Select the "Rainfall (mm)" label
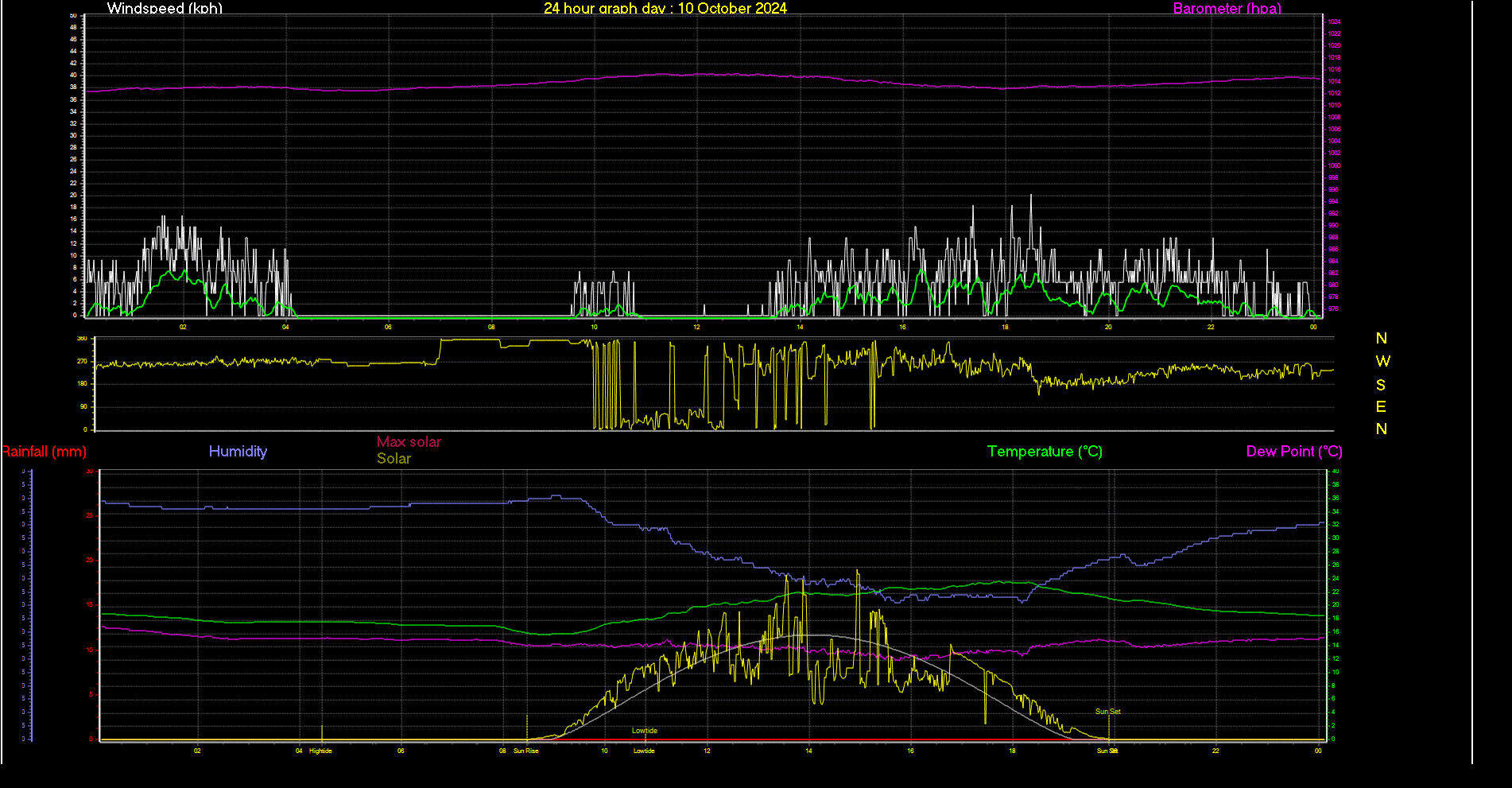This screenshot has width=1512, height=788. click(44, 452)
